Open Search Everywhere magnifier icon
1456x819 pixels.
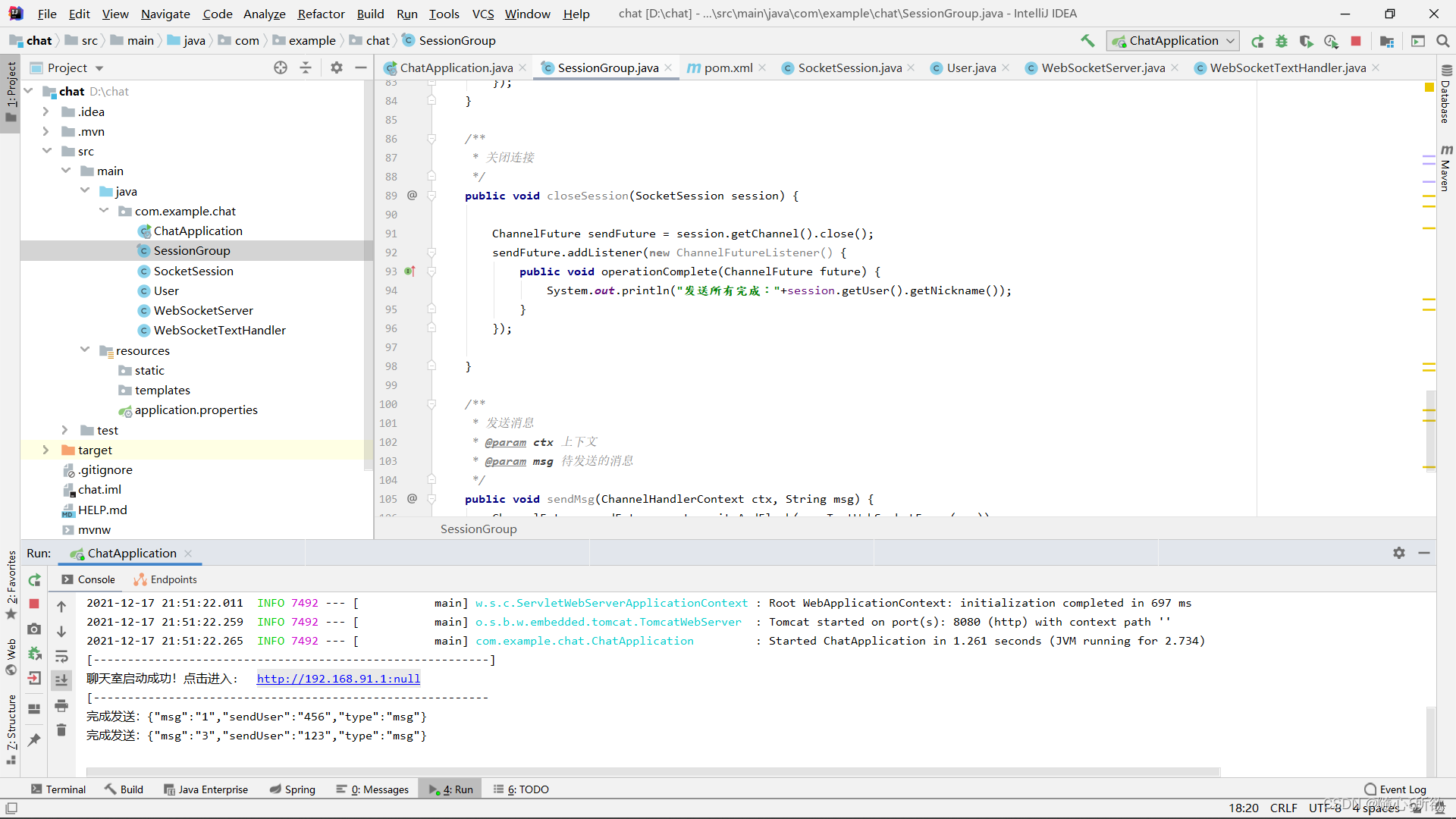click(1442, 41)
